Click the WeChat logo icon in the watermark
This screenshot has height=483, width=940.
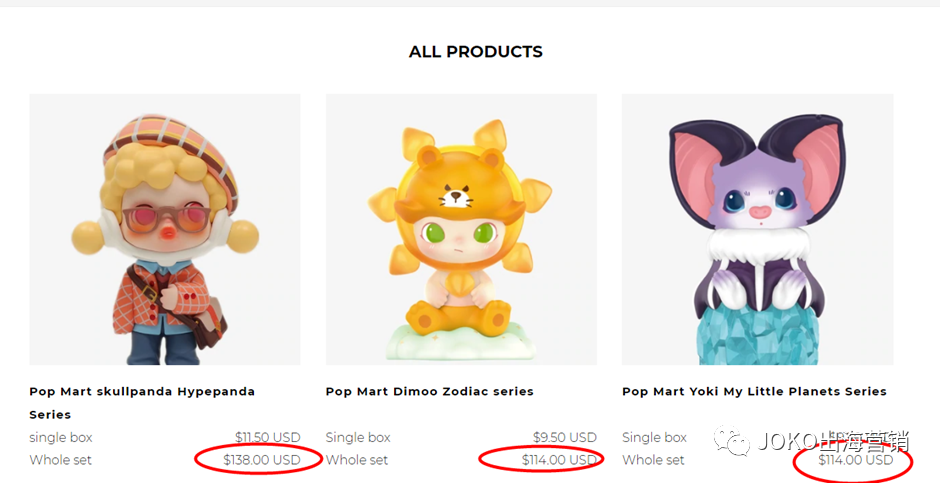(x=733, y=441)
